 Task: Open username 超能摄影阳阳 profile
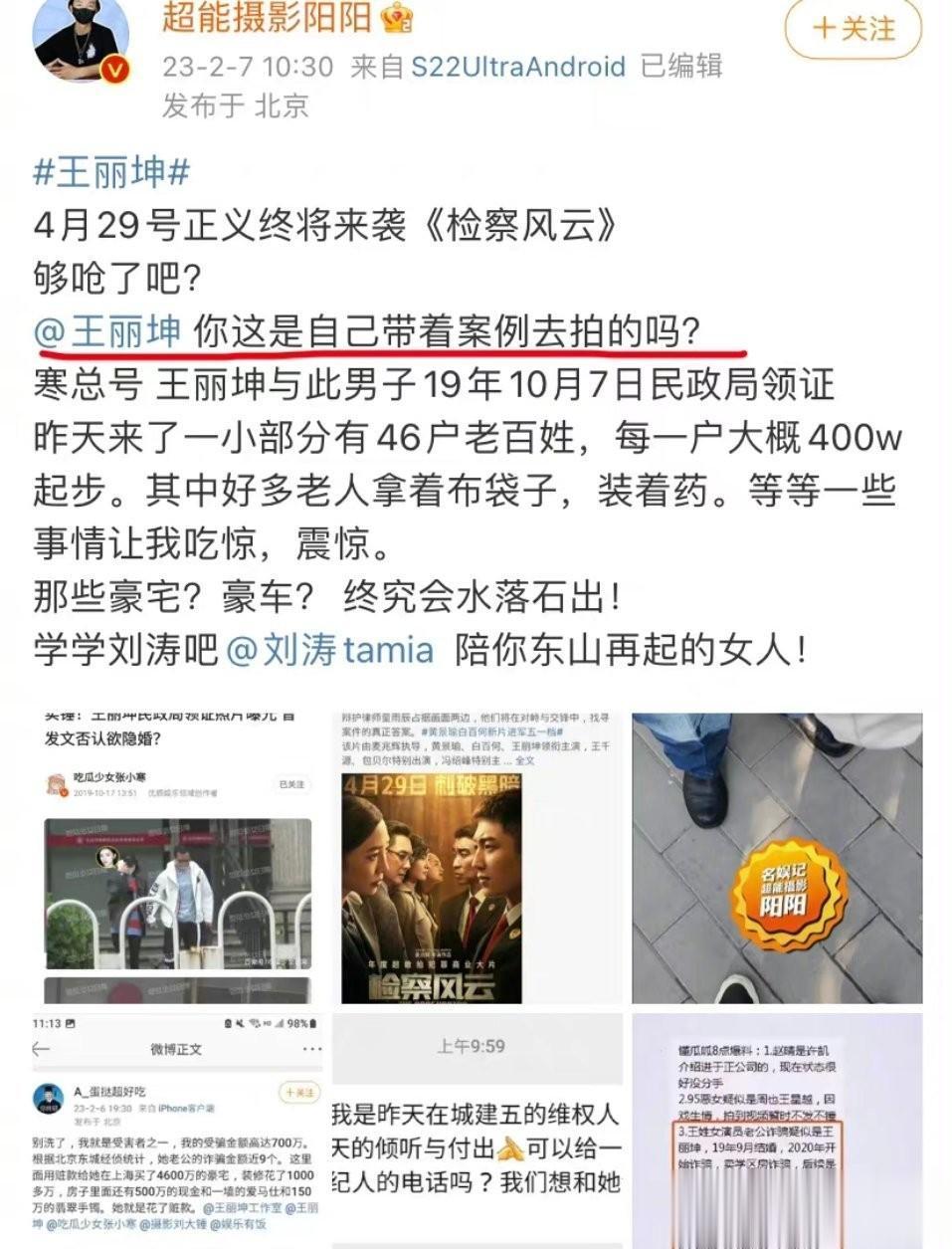tap(268, 17)
